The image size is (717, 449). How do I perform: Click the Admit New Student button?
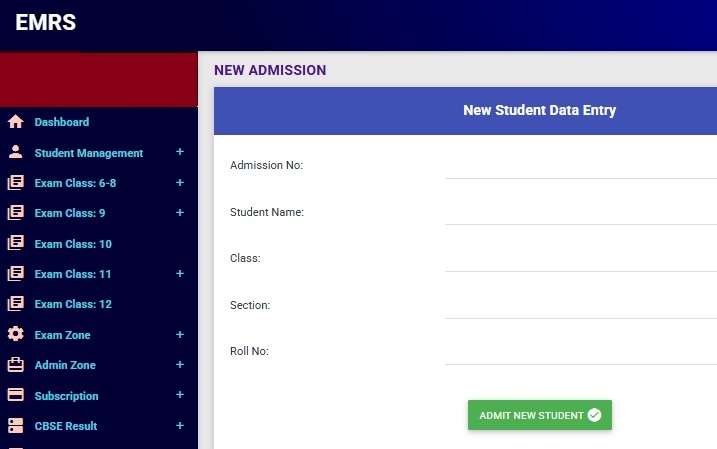tap(539, 415)
